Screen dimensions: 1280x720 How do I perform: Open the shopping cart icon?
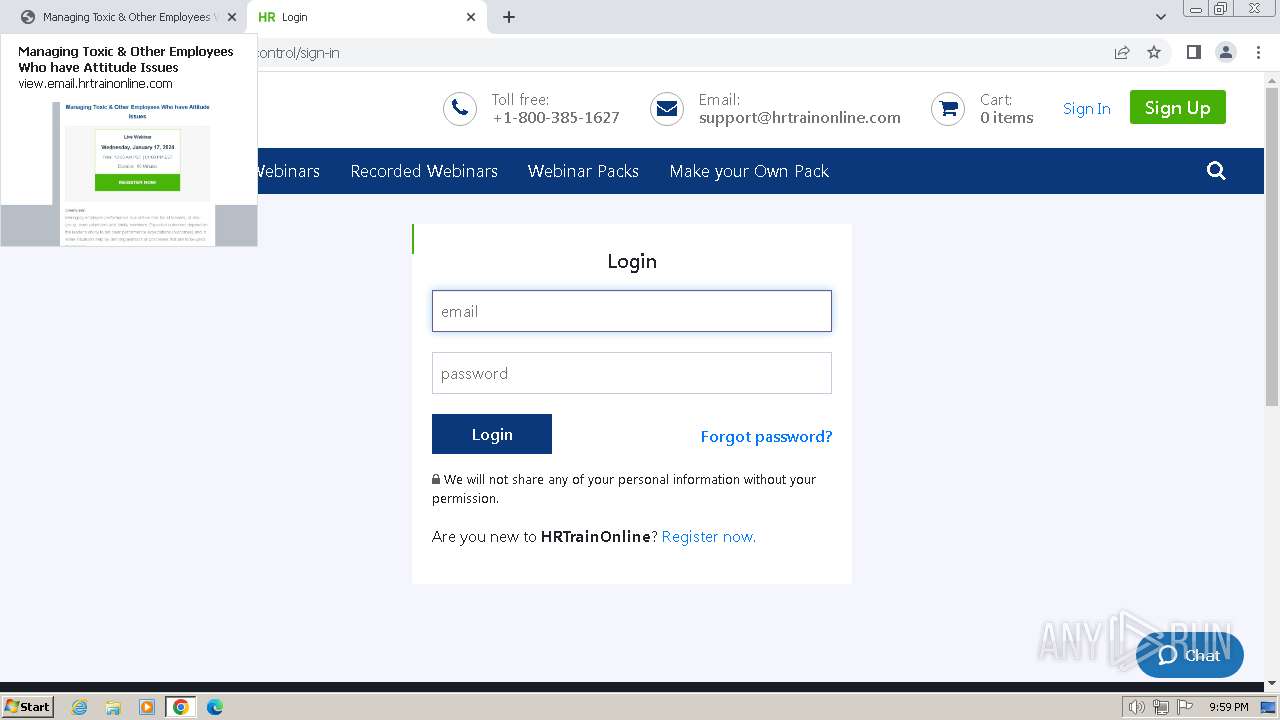948,109
